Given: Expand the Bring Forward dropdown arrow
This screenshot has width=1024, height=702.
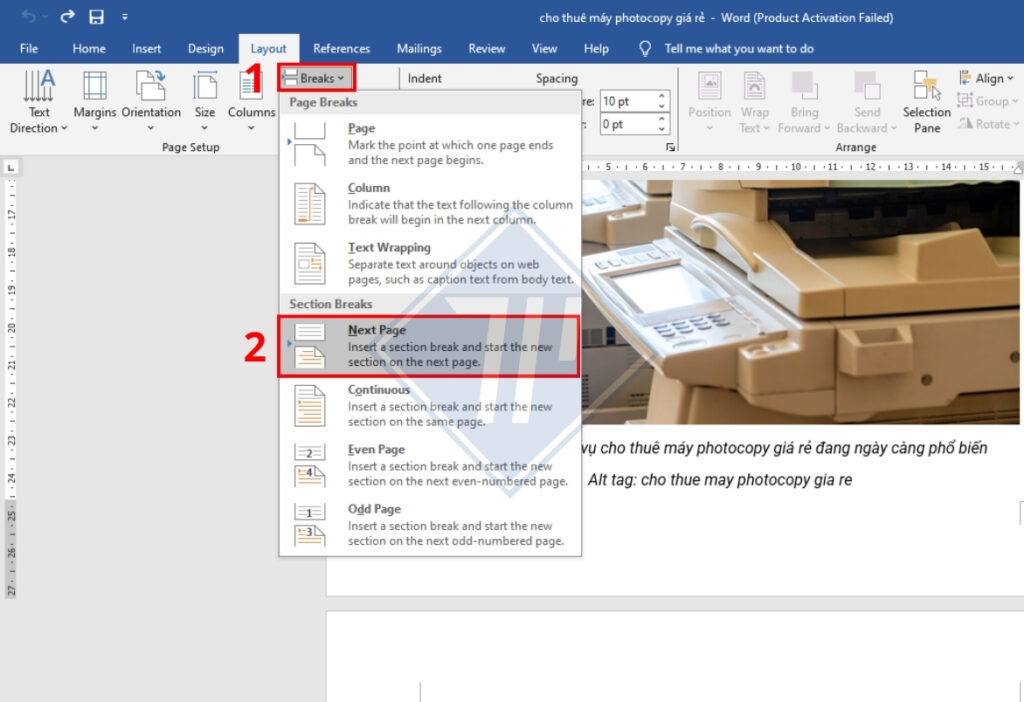Looking at the screenshot, I should pyautogui.click(x=827, y=129).
